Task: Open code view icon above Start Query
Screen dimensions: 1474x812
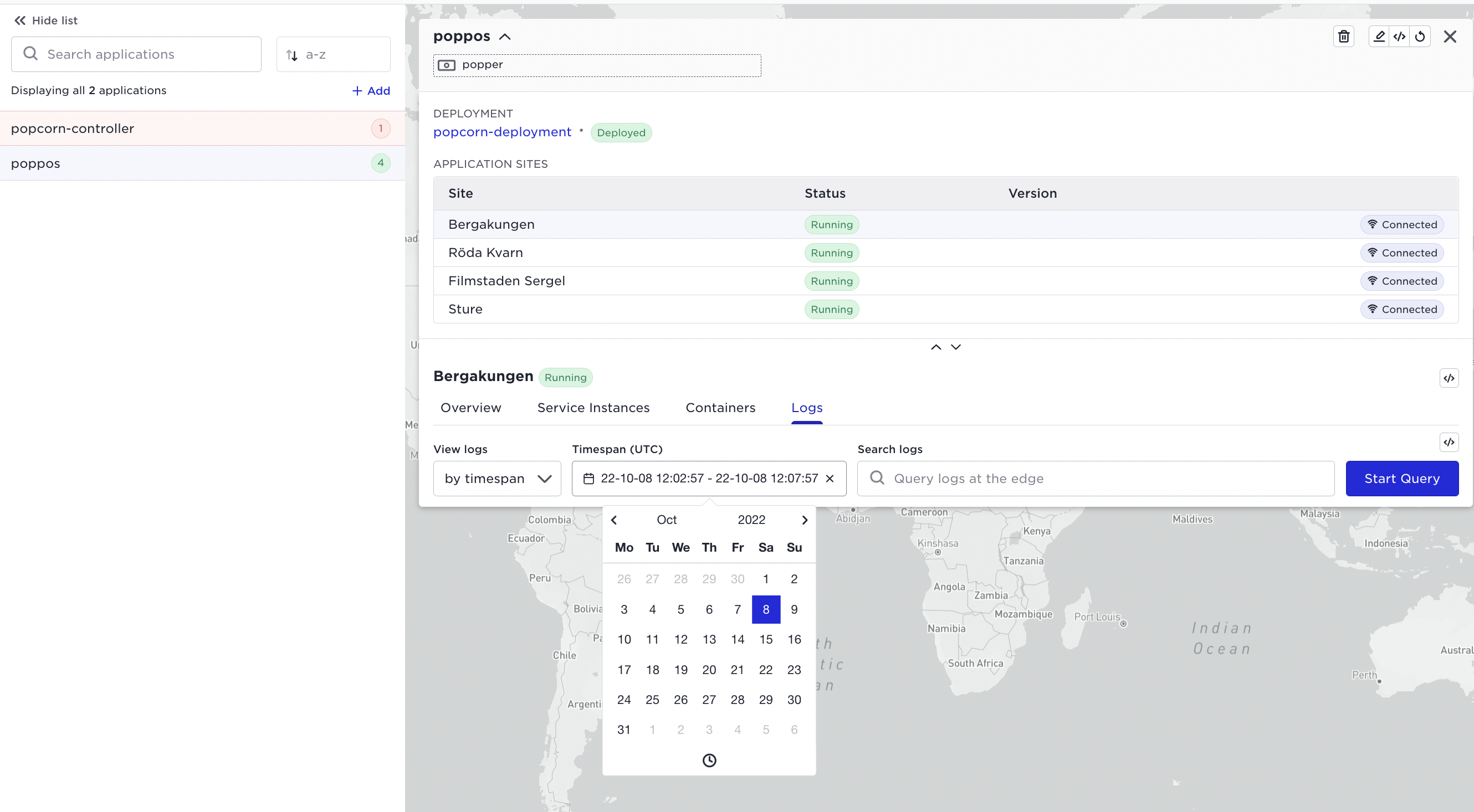Action: [1449, 442]
